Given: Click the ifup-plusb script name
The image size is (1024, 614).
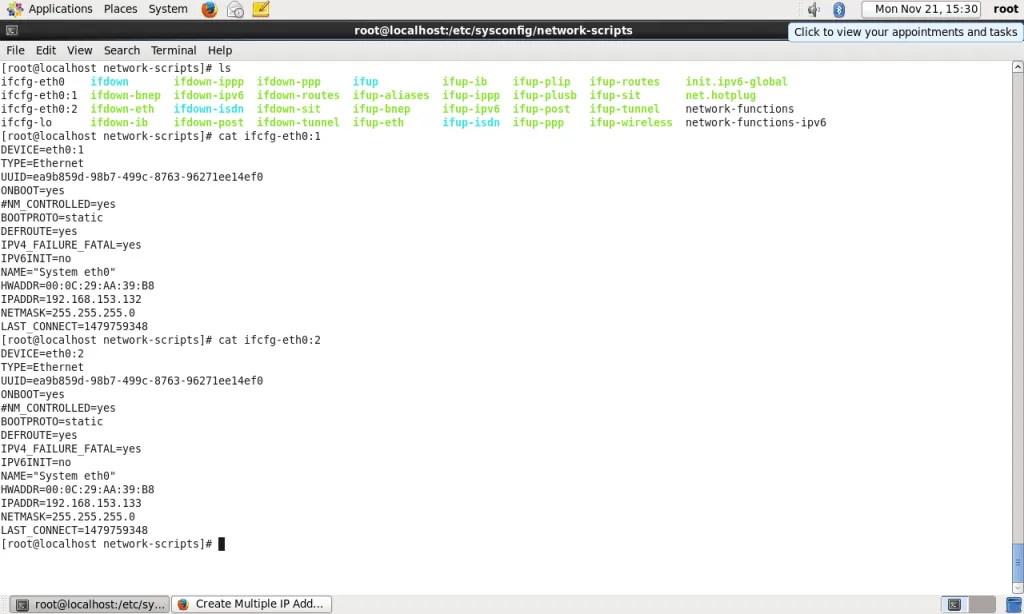Looking at the screenshot, I should pyautogui.click(x=545, y=95).
